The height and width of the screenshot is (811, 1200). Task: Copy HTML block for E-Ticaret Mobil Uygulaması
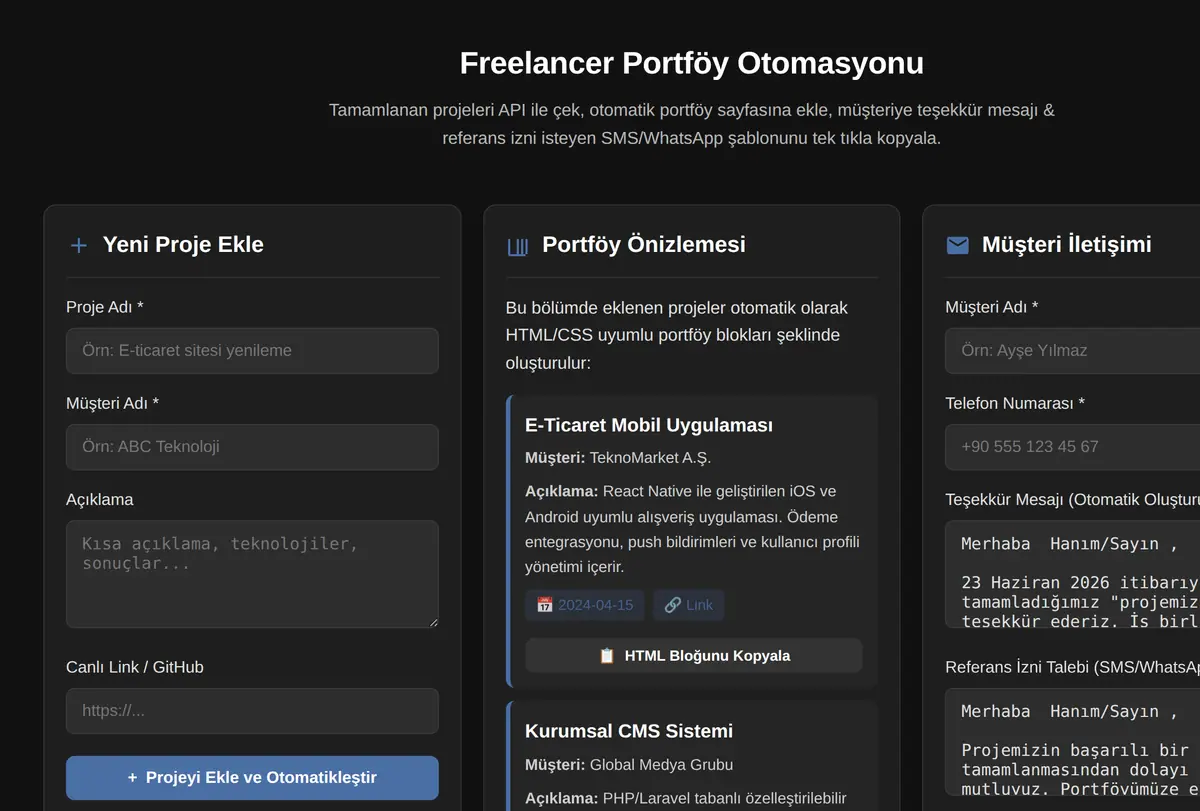[694, 656]
